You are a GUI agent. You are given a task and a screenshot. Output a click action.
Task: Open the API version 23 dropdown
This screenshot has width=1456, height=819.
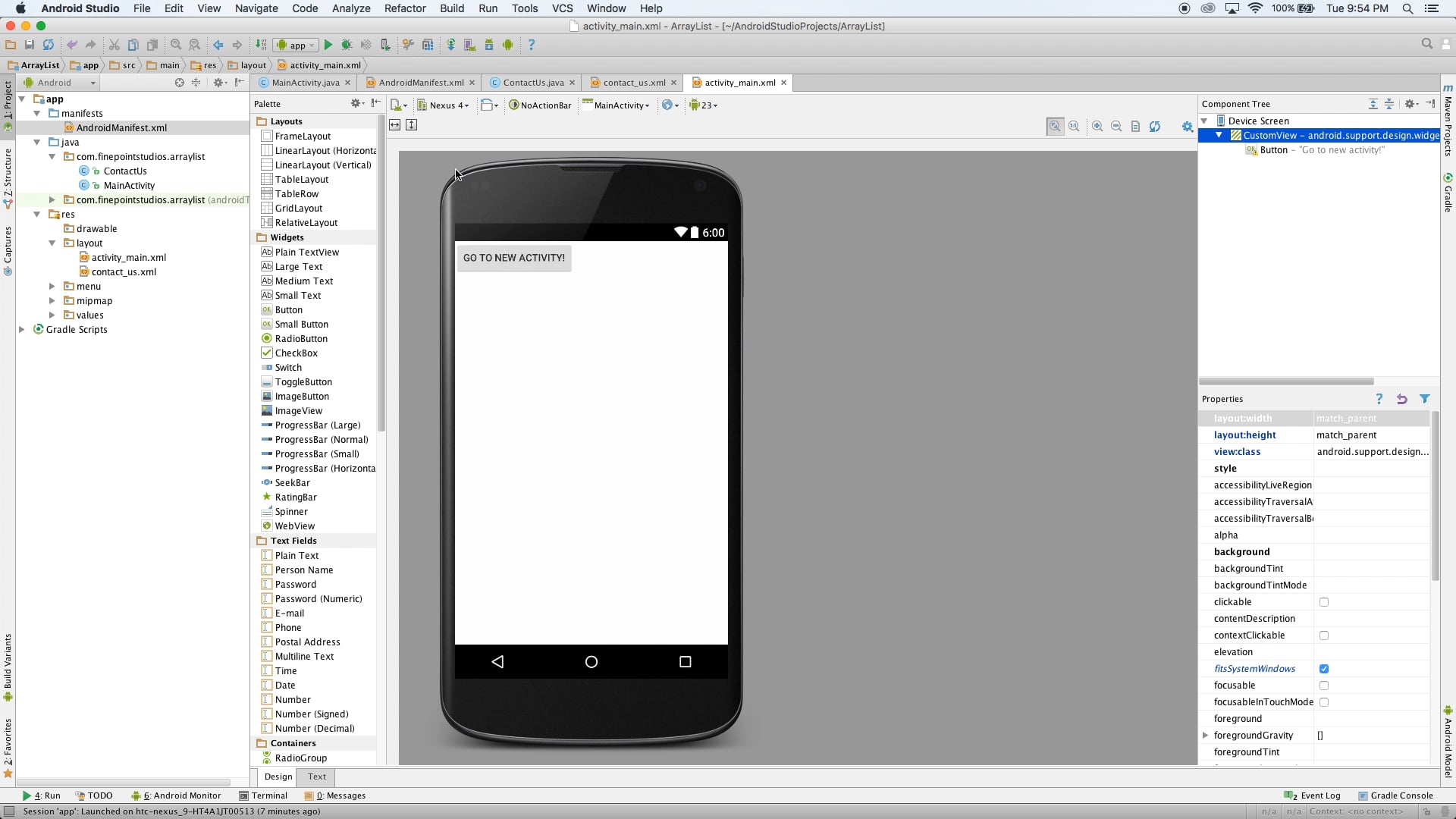click(x=703, y=105)
